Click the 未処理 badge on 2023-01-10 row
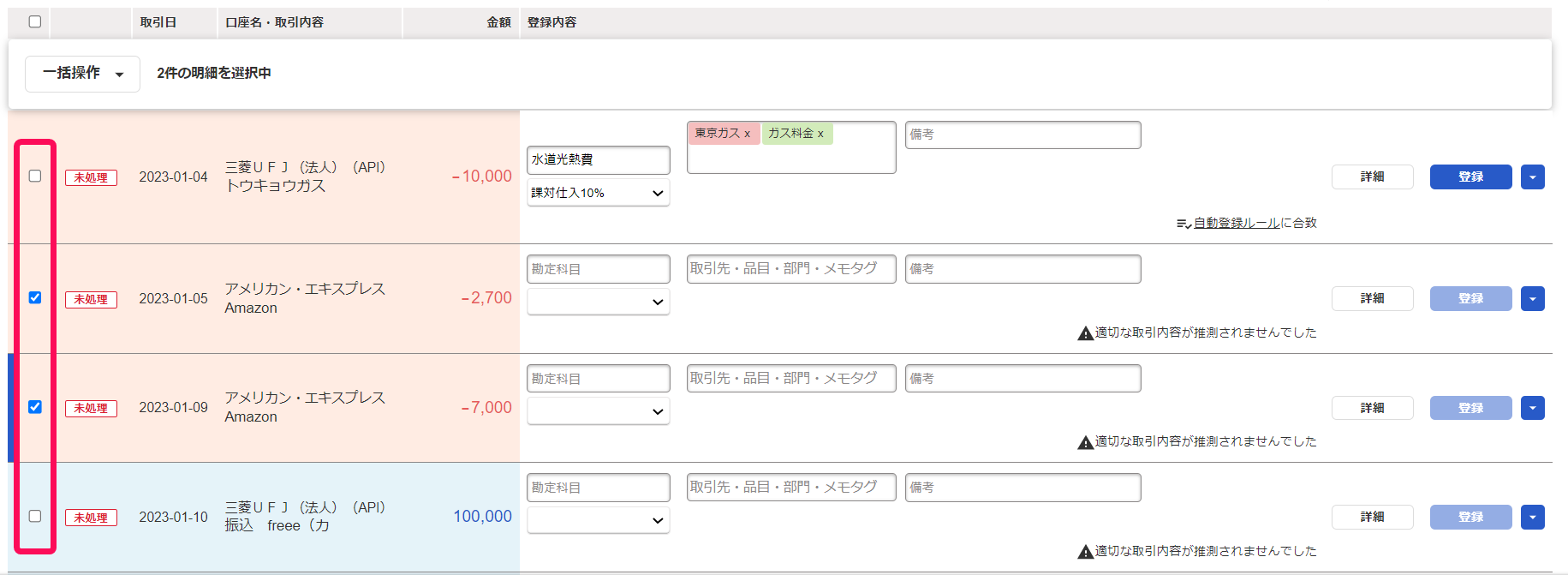The height and width of the screenshot is (575, 1568). tap(91, 518)
